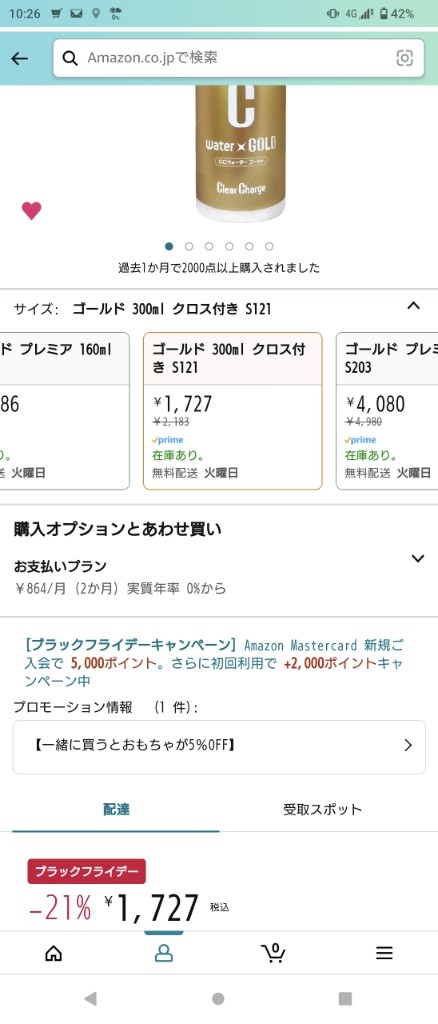Tap Android system back triangle
This screenshot has height=1024, width=438.
(x=91, y=999)
